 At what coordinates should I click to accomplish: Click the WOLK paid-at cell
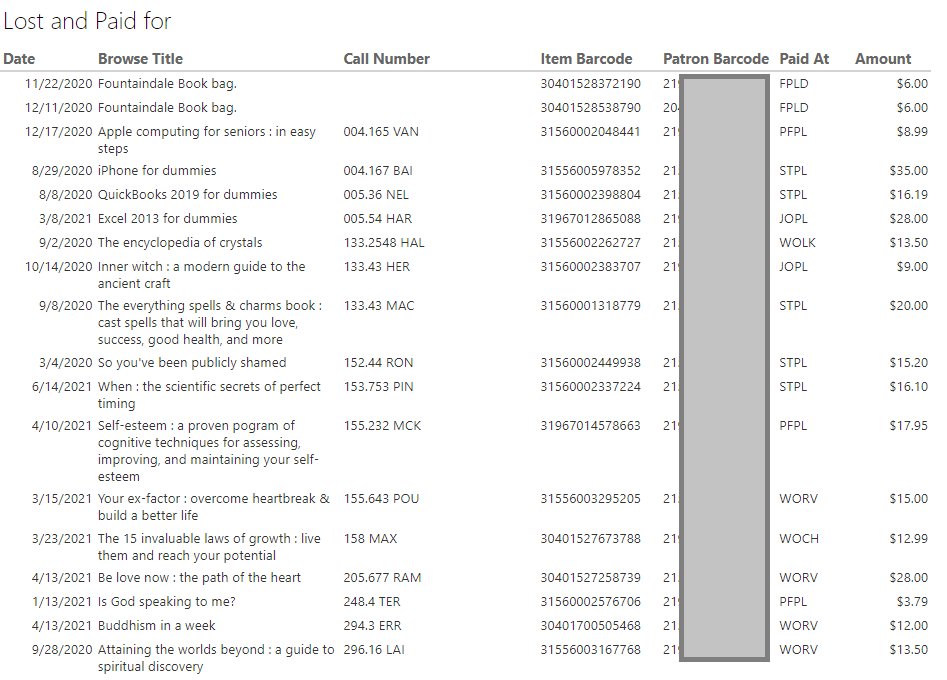pos(797,243)
